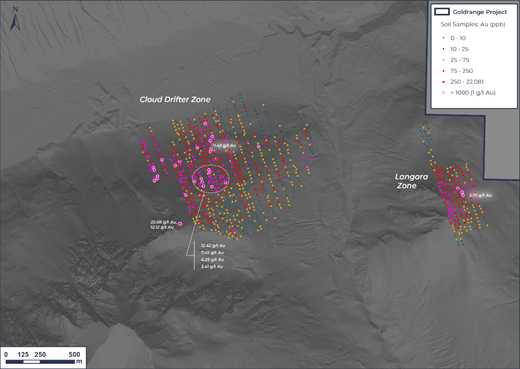Screen dimensions: 520x369
Task: Click the Soil Samples: Au (ppb) legend heading
Action: coord(473,24)
